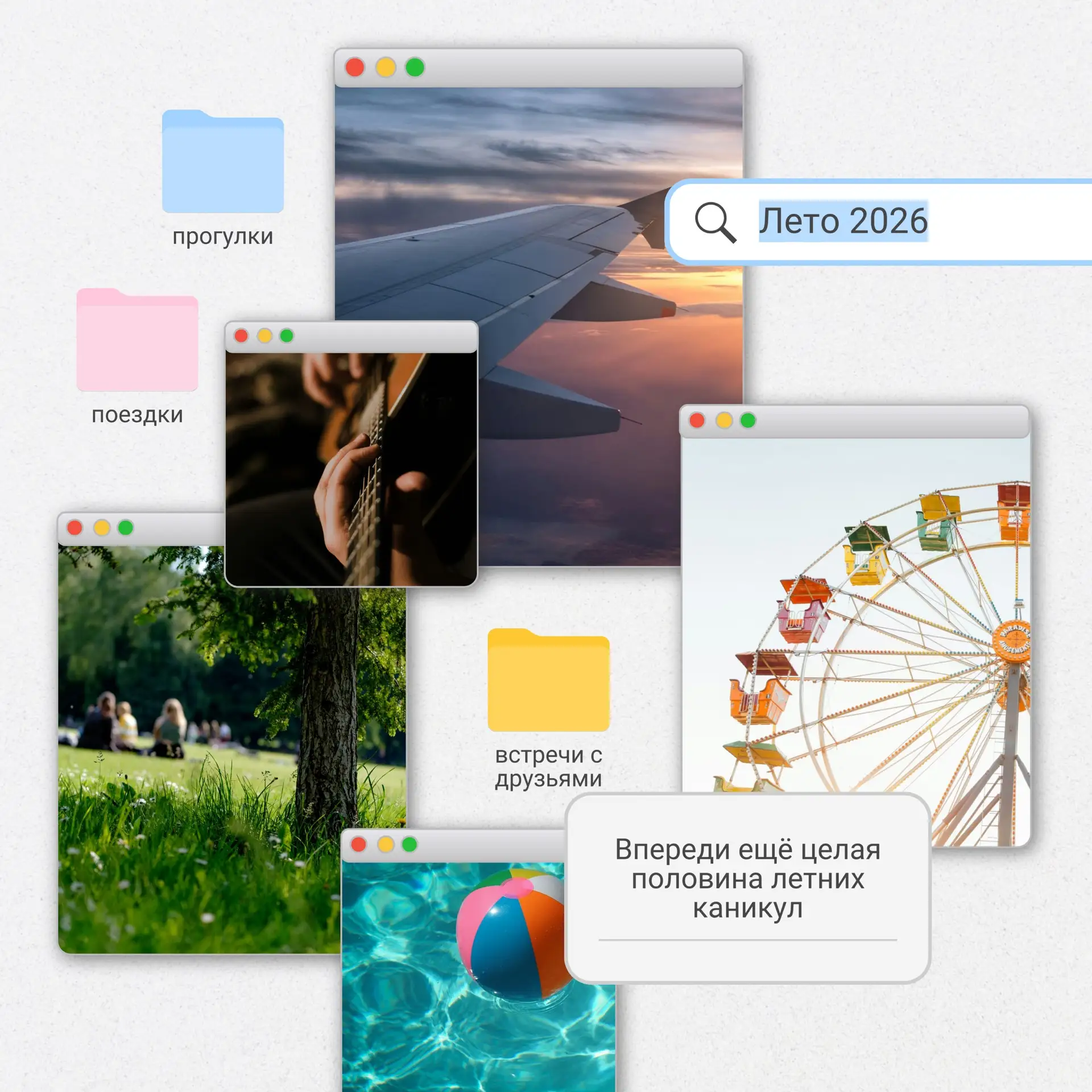Click the Впереди ещё целая половина note
Screen dimensions: 1092x1092
[x=747, y=888]
